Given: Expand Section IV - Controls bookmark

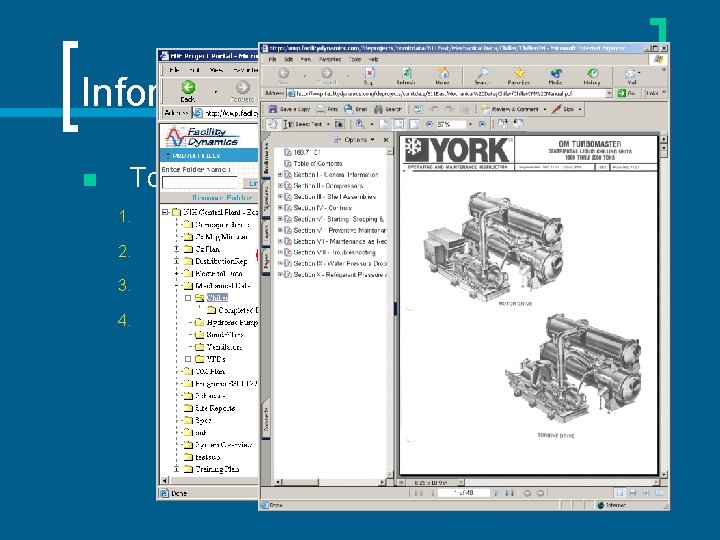Looking at the screenshot, I should click(x=280, y=208).
